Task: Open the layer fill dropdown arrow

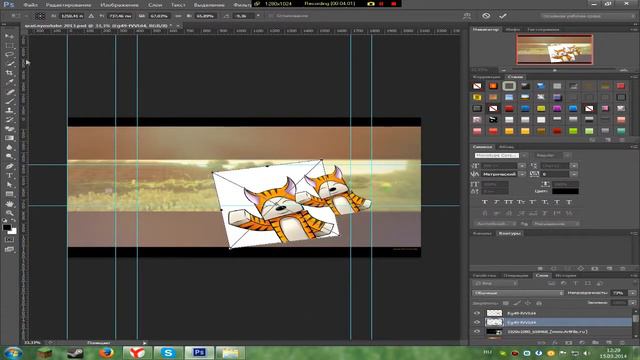Action: [x=633, y=303]
